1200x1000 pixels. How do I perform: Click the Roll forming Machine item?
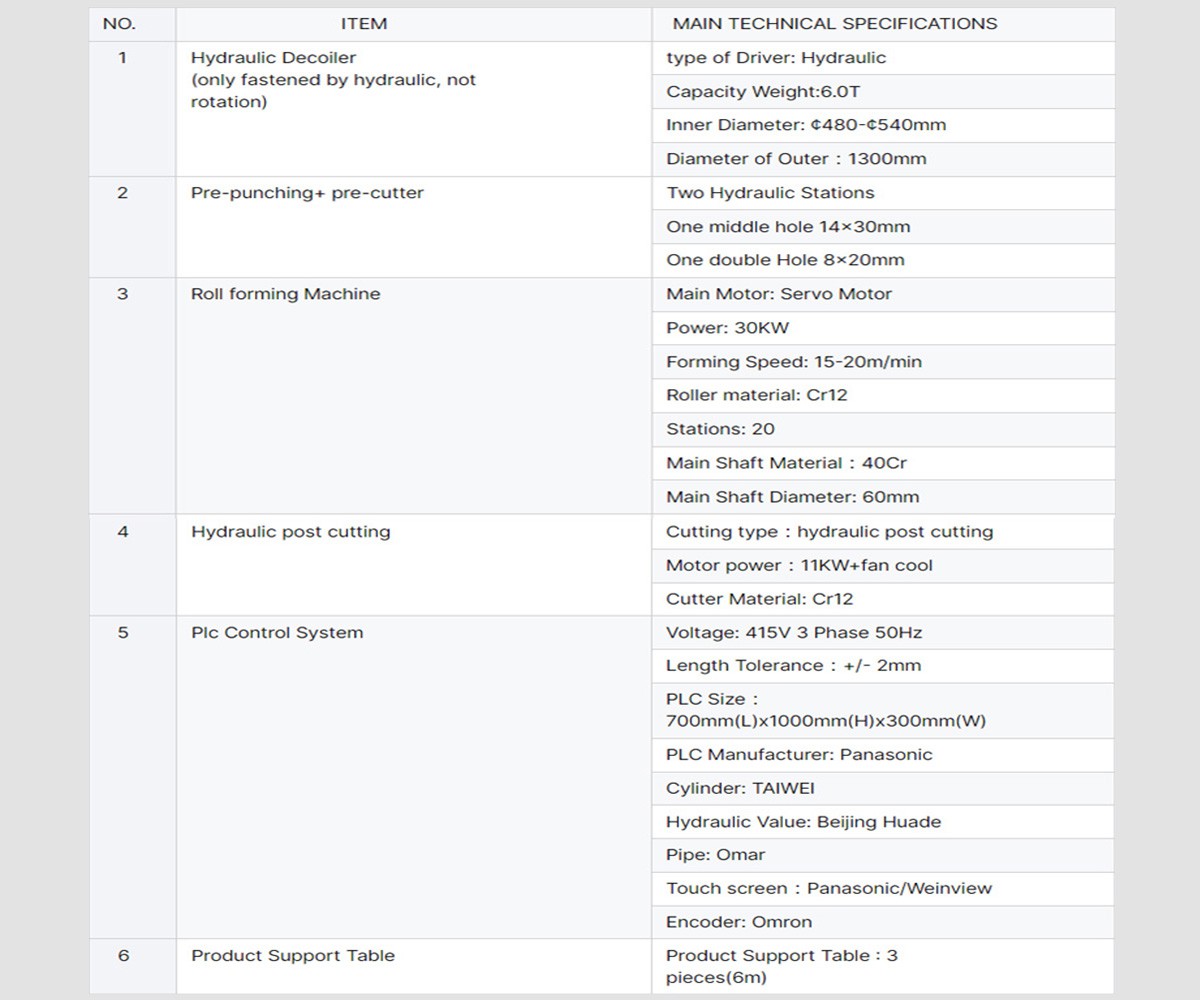[285, 294]
